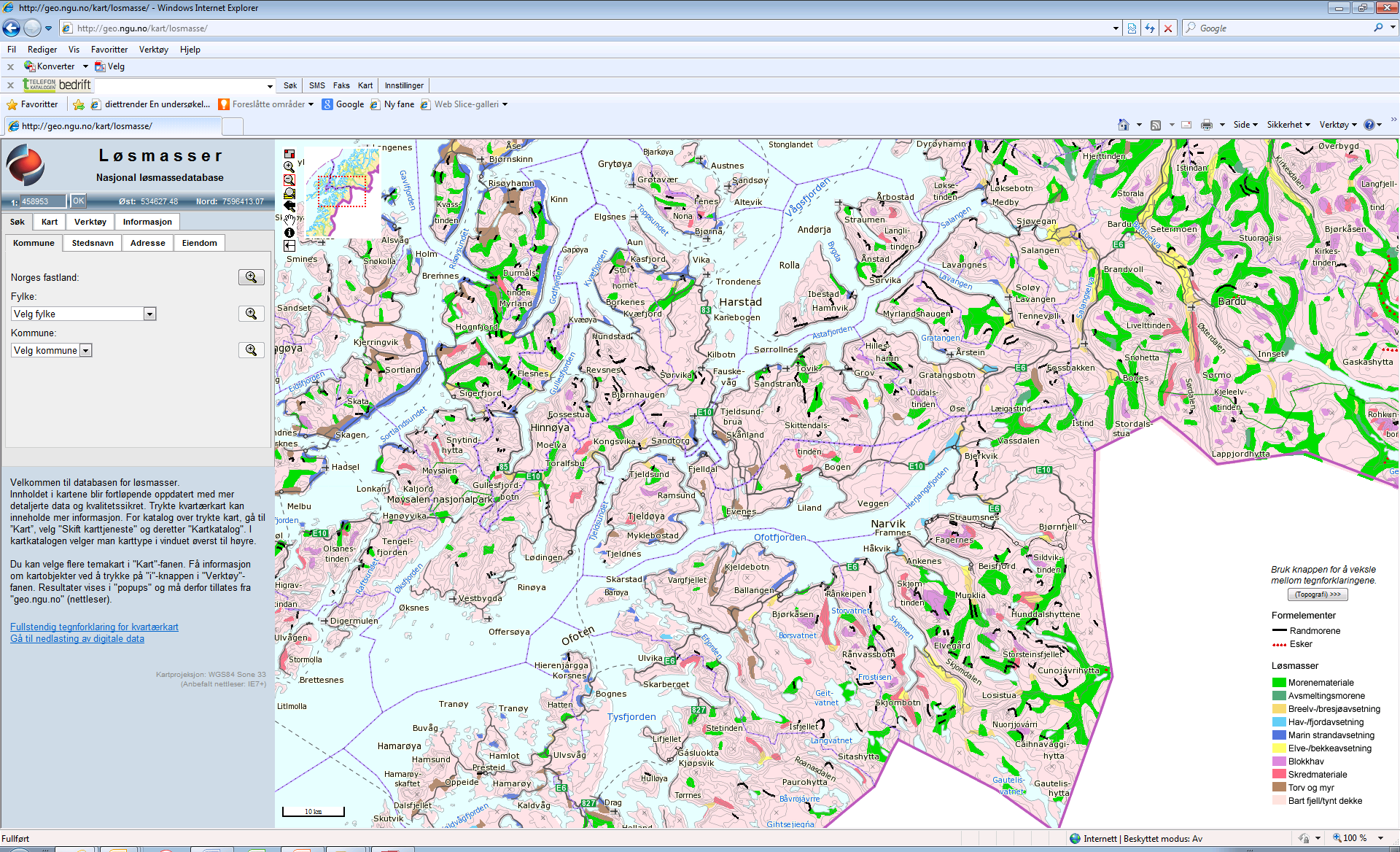Open the Fil menu

pyautogui.click(x=12, y=50)
